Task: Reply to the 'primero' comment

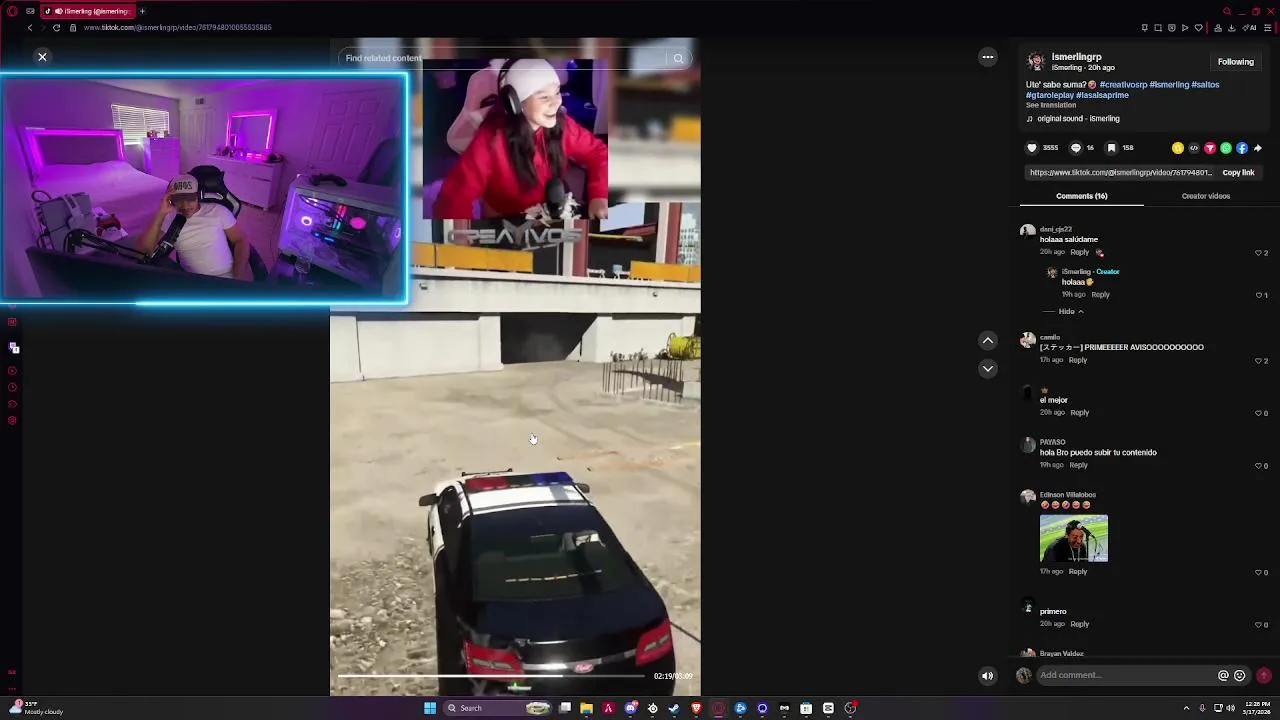Action: point(1080,624)
